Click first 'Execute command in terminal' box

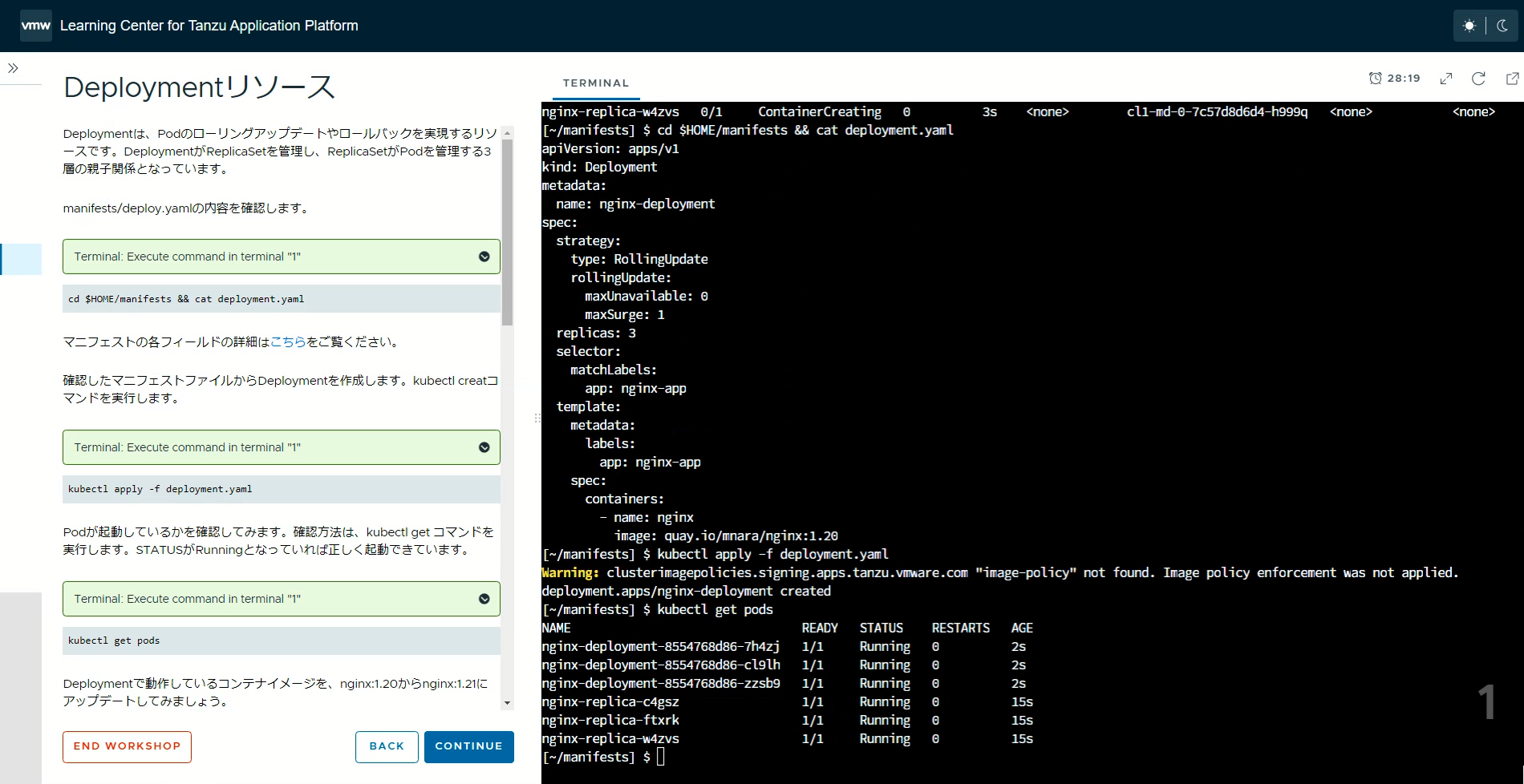tap(282, 257)
